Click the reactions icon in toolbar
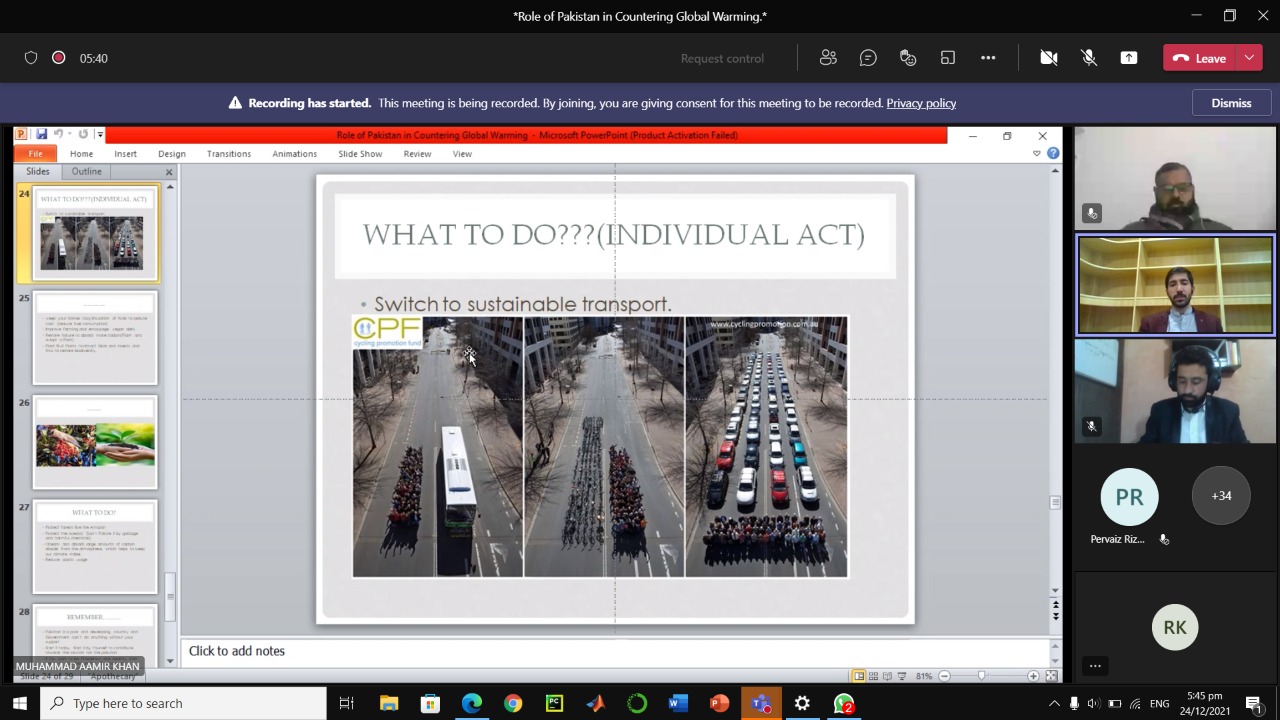This screenshot has width=1280, height=720. pyautogui.click(x=908, y=58)
